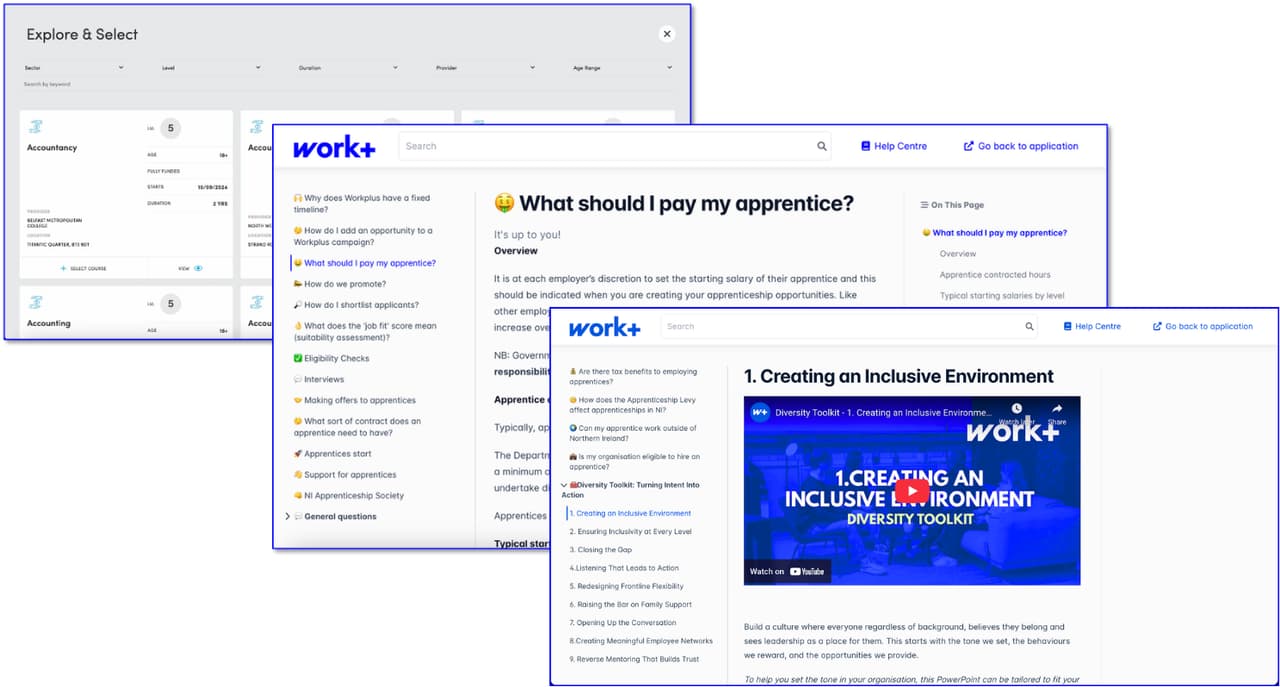Click the Help Centre book icon, middle window
The height and width of the screenshot is (687, 1280).
coord(866,146)
